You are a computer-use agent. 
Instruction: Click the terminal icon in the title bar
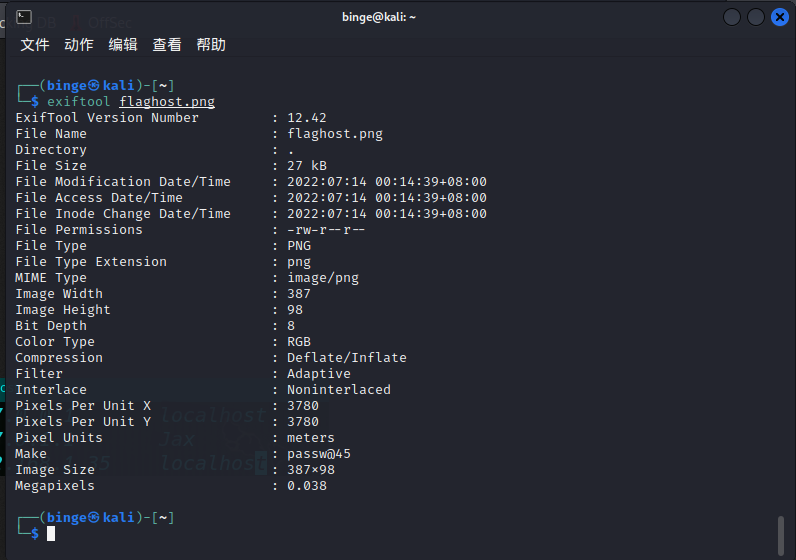click(24, 17)
